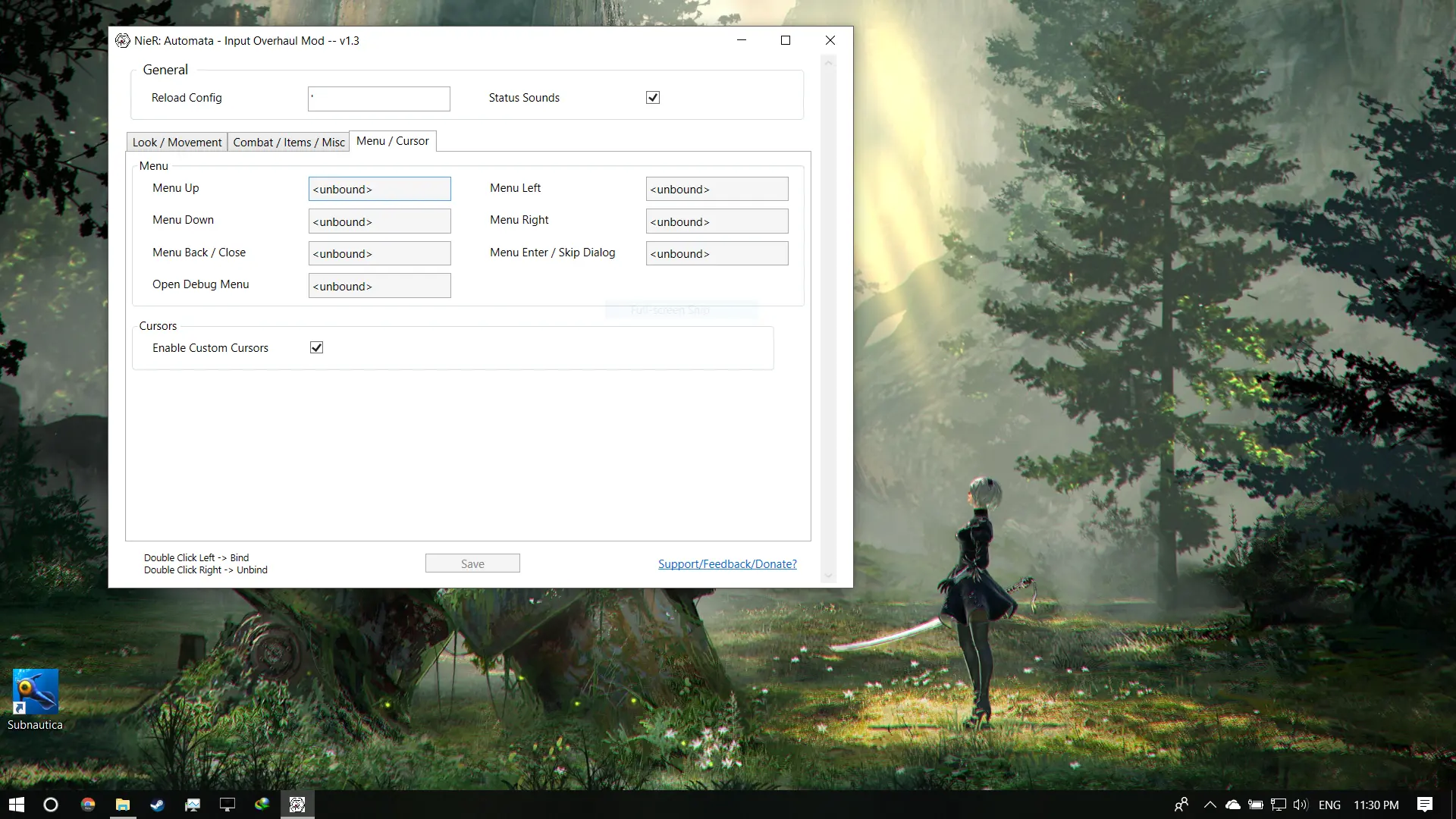Open Internet Download Manager taskbar icon

coord(262,805)
